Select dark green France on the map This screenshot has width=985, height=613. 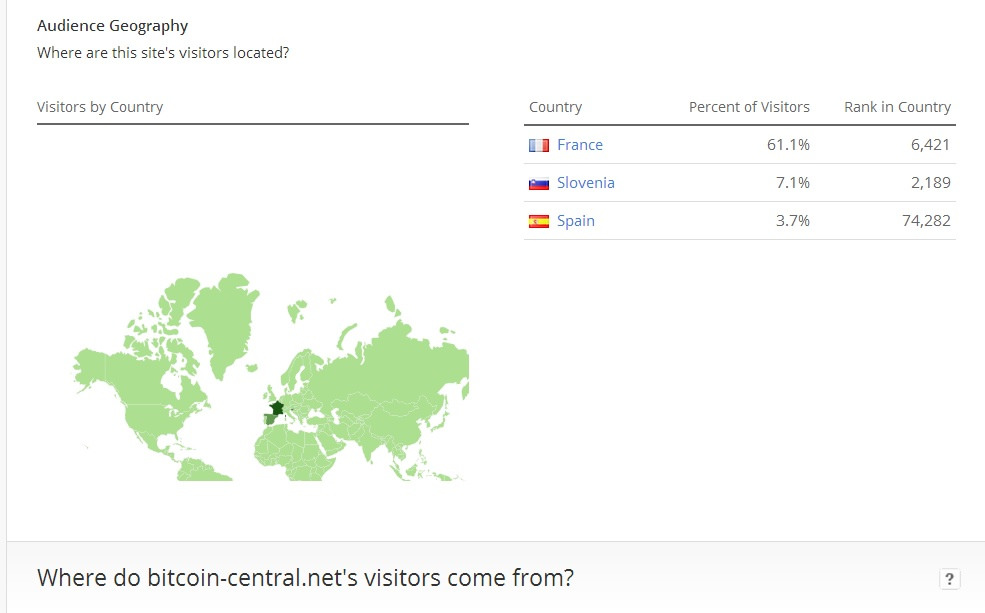coord(276,407)
